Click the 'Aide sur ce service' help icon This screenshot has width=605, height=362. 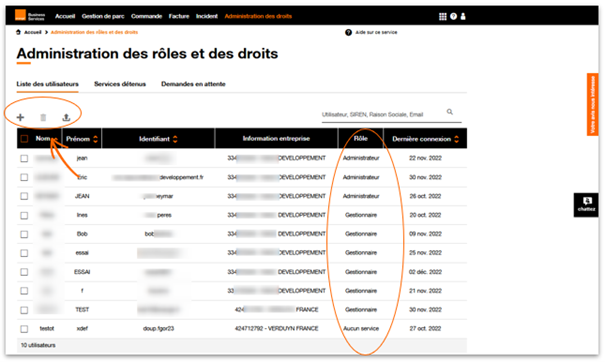pyautogui.click(x=348, y=32)
